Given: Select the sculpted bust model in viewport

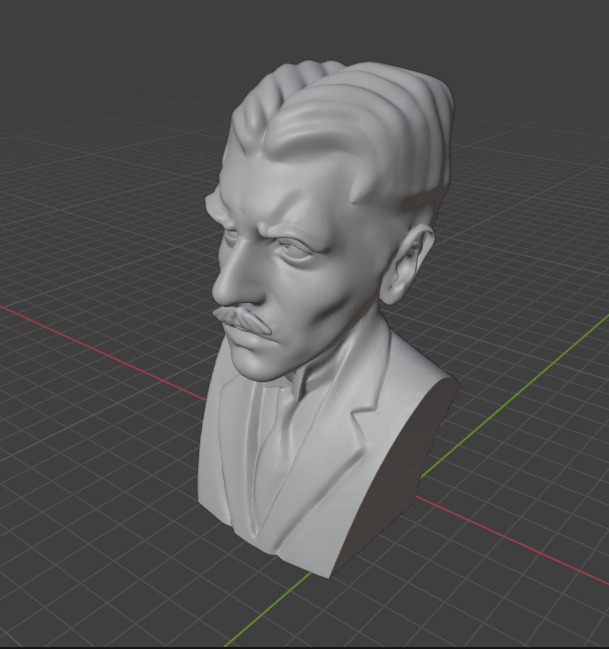Looking at the screenshot, I should (327, 319).
